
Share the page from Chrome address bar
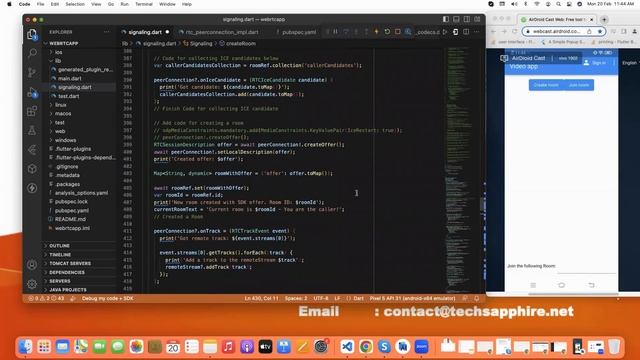pos(589,31)
